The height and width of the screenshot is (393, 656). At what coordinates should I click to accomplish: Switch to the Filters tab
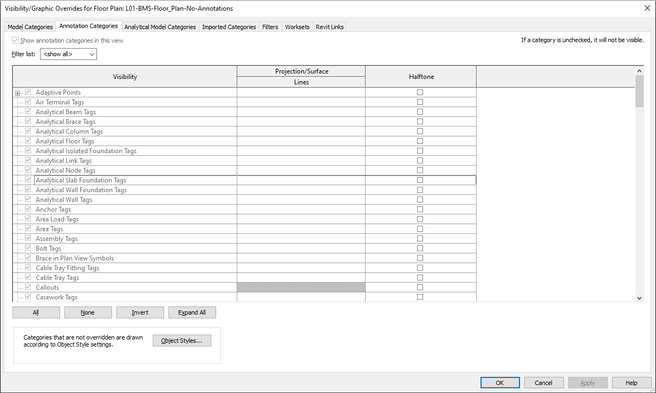point(270,27)
